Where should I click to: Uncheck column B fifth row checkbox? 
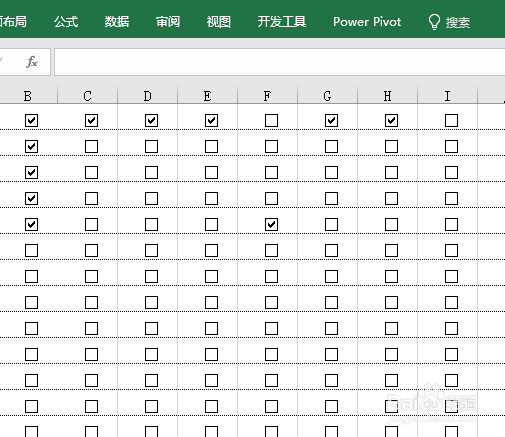tap(31, 224)
